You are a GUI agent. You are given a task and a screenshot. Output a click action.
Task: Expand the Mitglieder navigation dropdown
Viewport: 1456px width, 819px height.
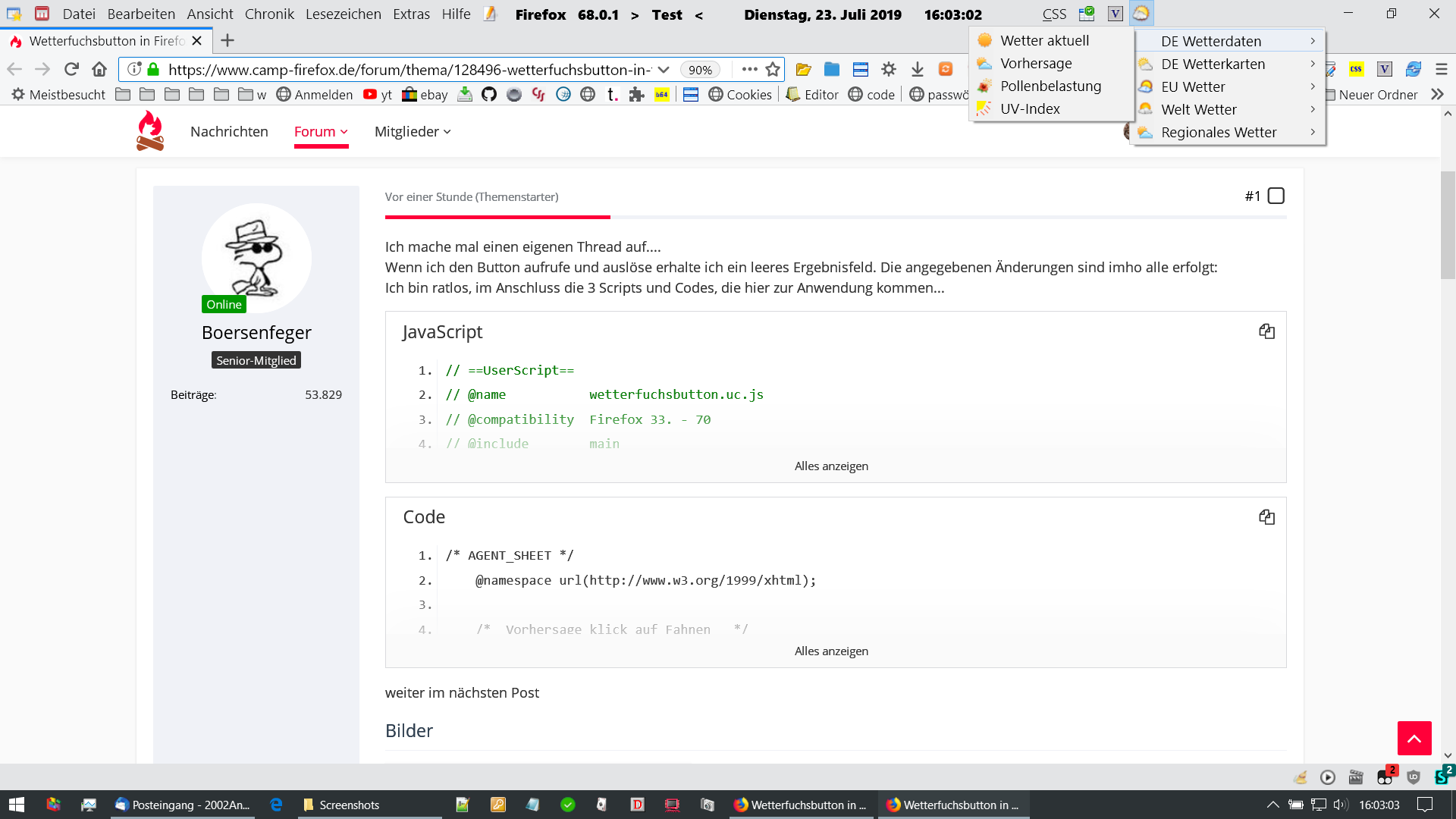coord(413,132)
